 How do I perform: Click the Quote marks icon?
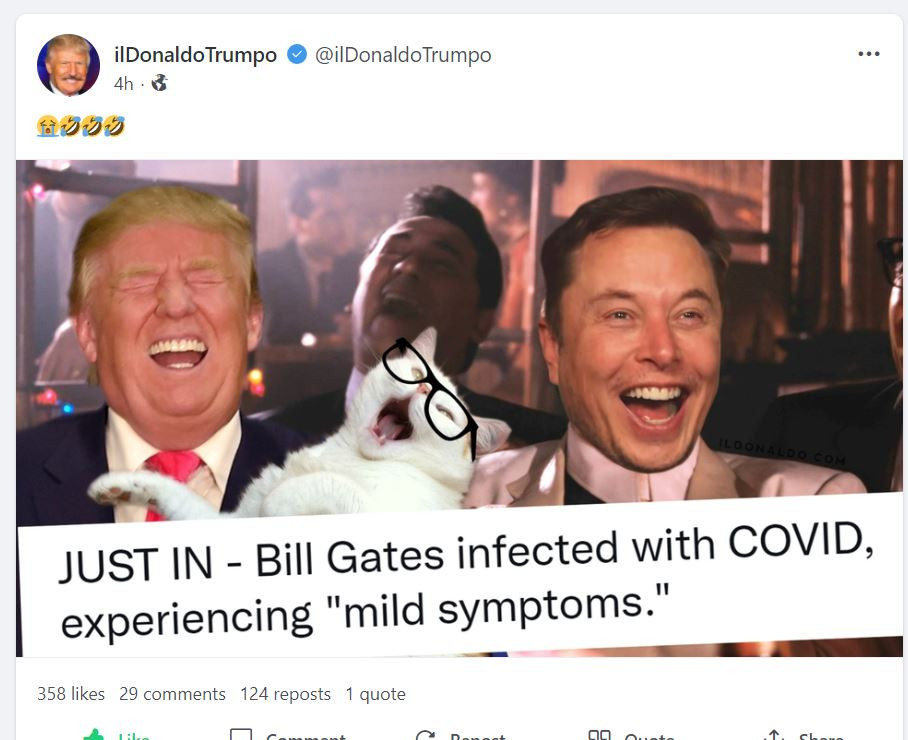(x=599, y=735)
